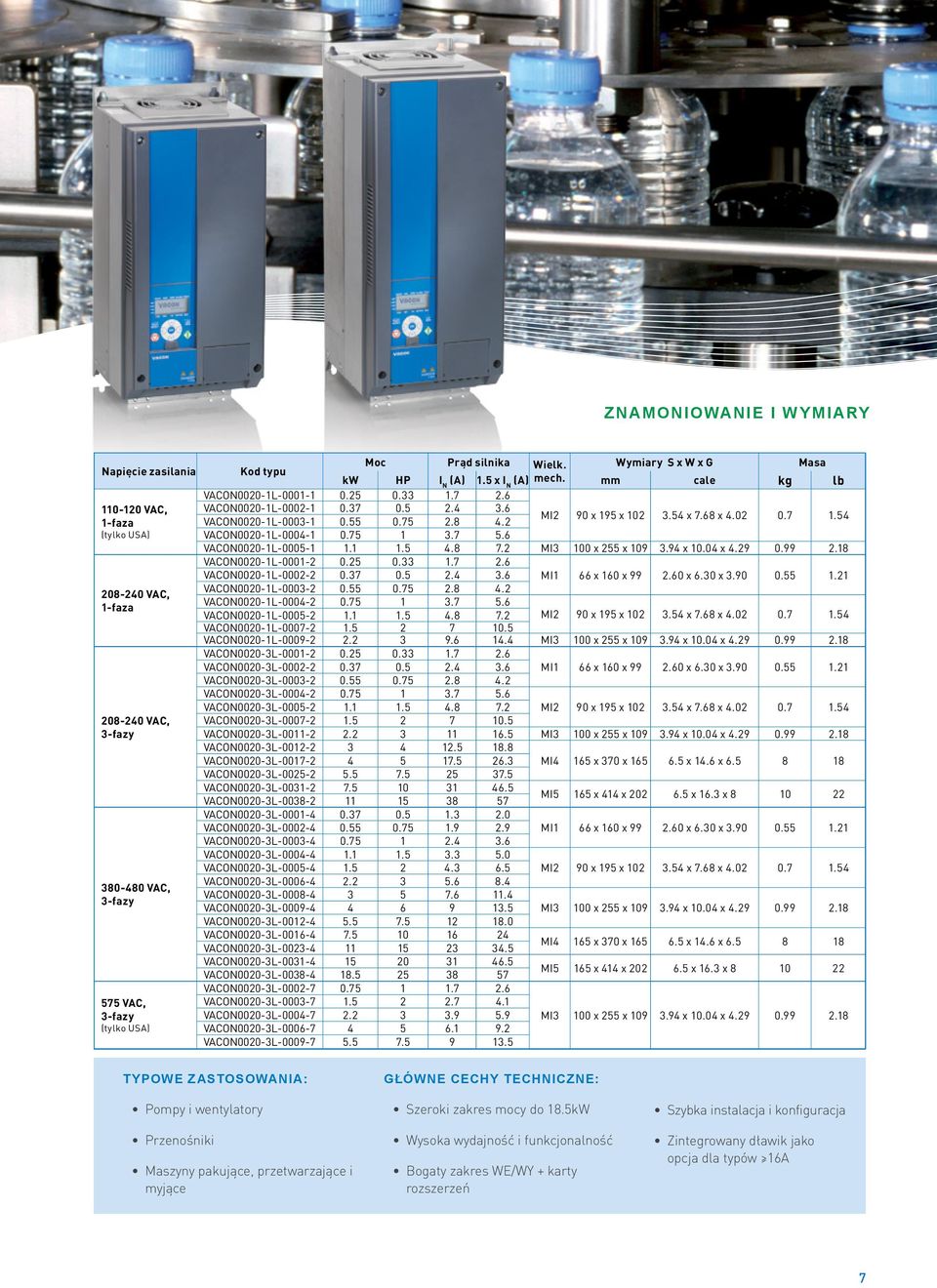Screen dimensions: 937x1288
Task: Select the 208-240 VAC, 3-fazy row label
Action: coord(135,728)
